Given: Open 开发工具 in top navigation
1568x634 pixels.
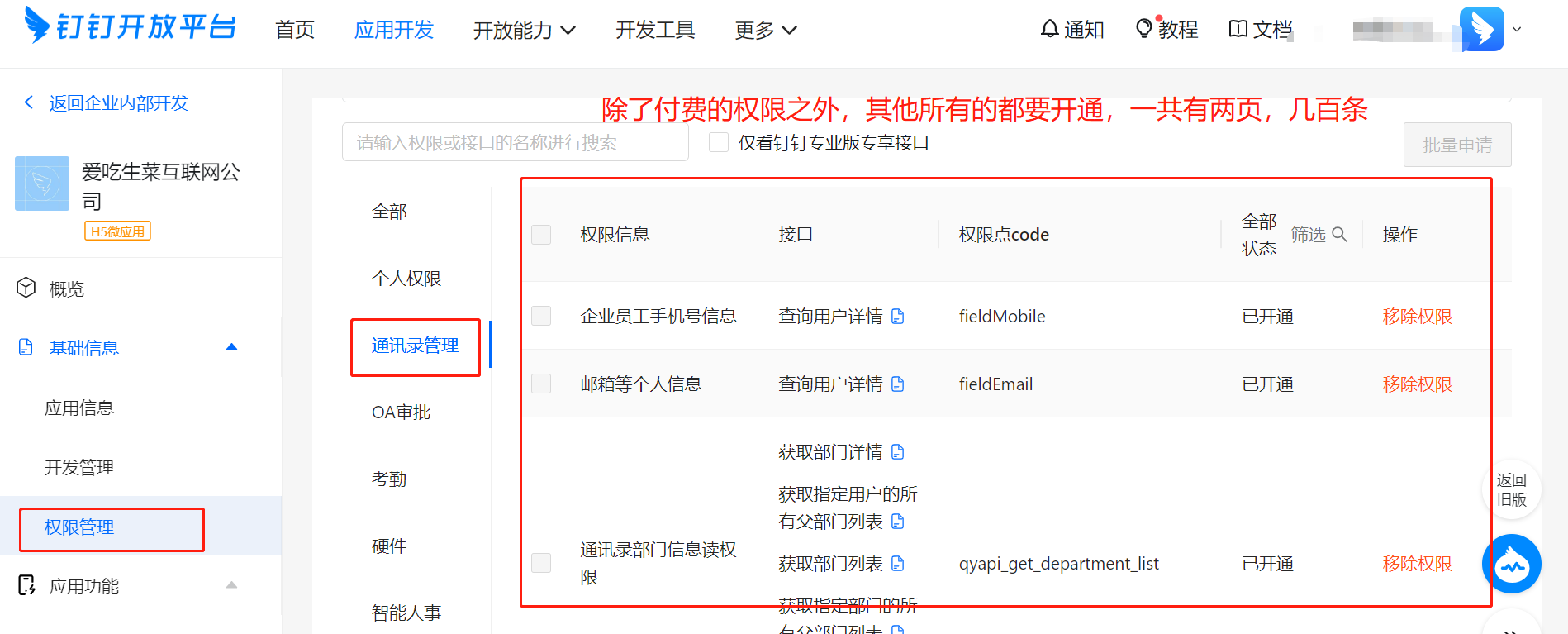Looking at the screenshot, I should 655,31.
